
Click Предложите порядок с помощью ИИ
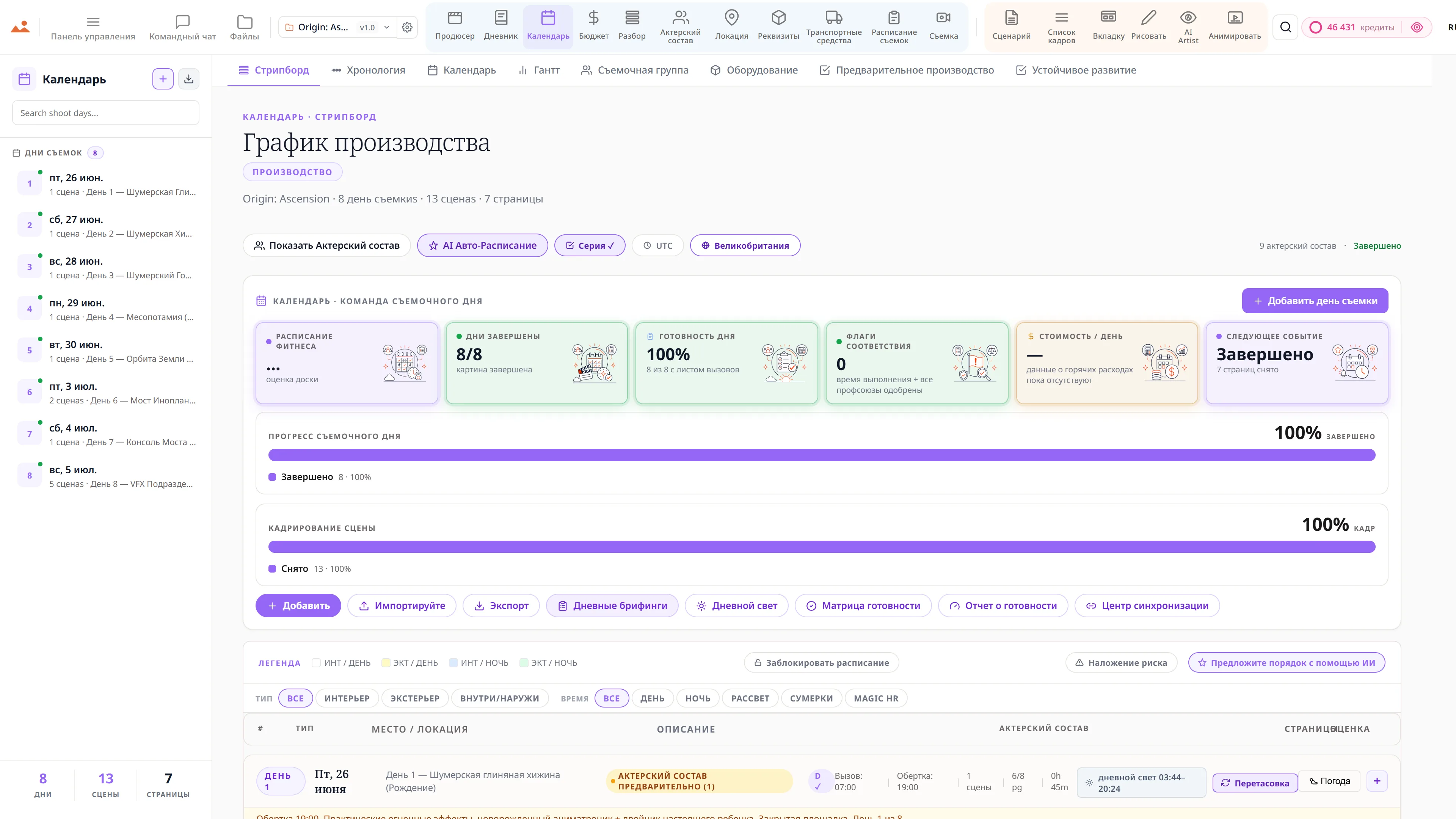point(1287,662)
